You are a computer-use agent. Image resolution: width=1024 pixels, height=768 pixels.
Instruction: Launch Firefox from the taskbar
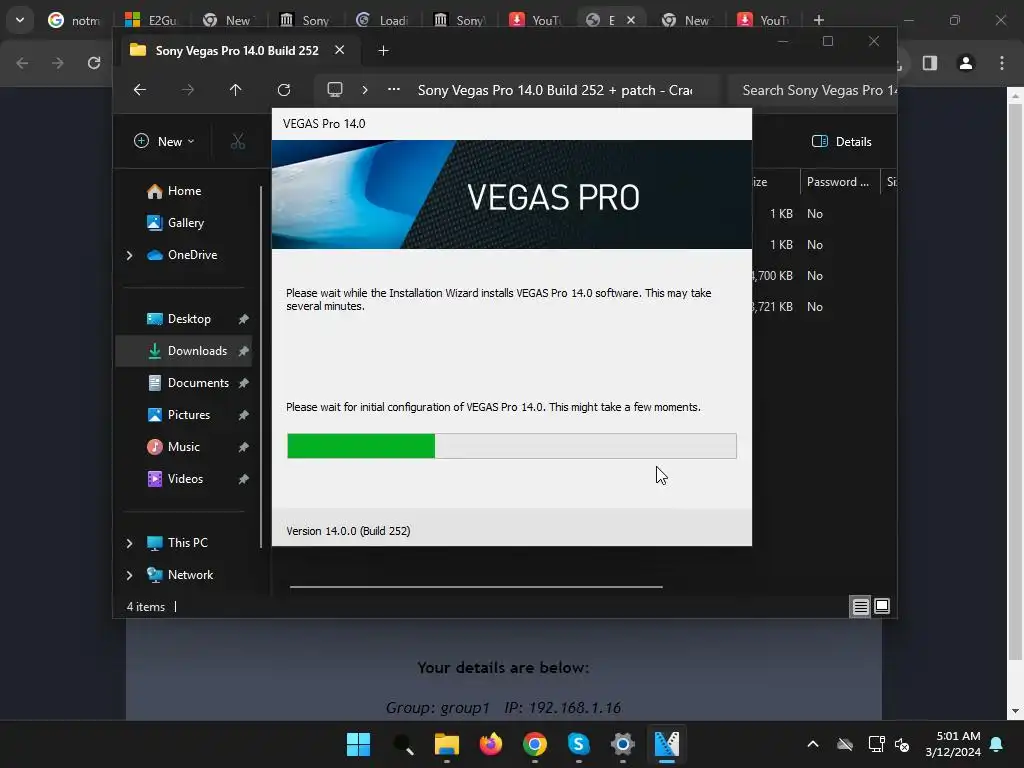click(491, 744)
